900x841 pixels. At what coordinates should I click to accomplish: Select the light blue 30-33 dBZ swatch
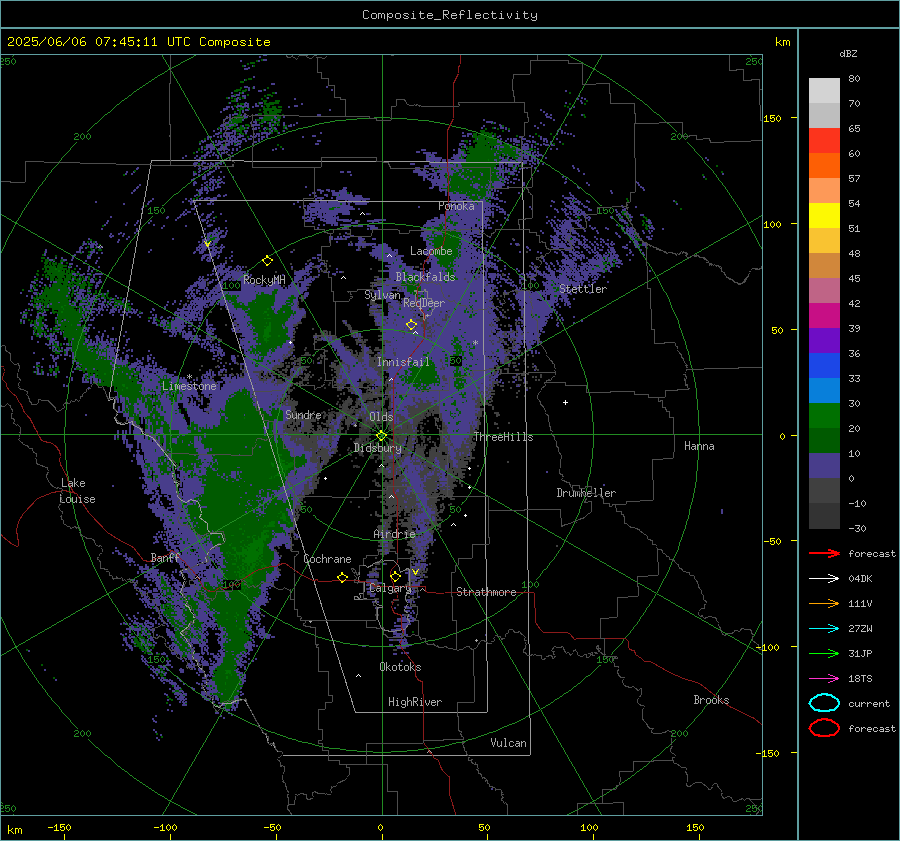(824, 390)
